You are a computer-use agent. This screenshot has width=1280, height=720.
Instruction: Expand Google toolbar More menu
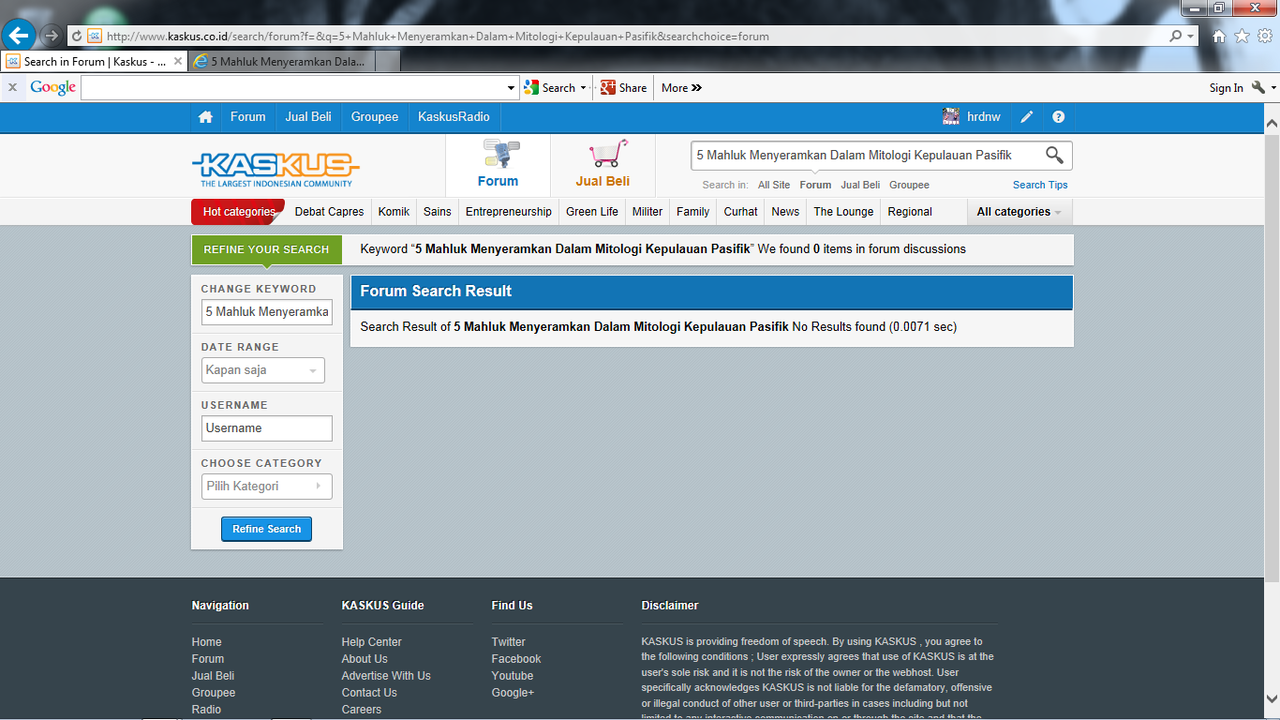tap(681, 88)
